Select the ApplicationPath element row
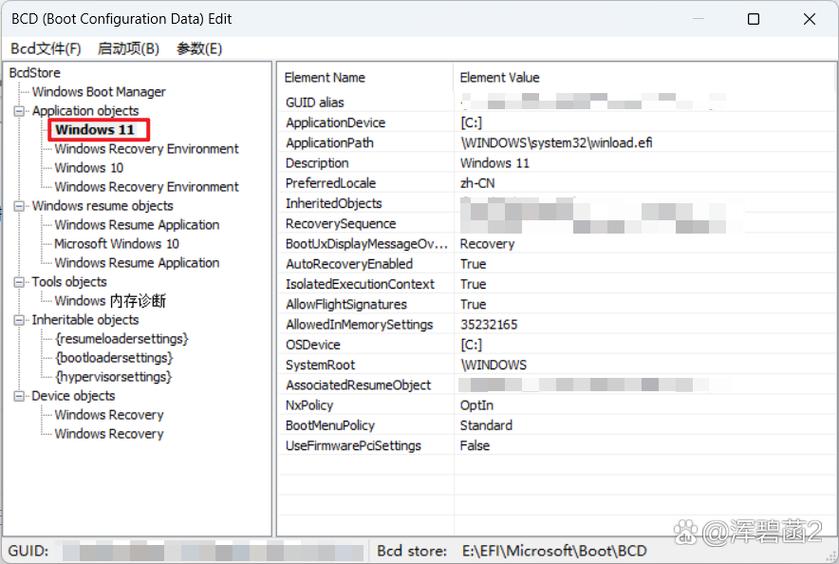The width and height of the screenshot is (839, 564). 556,143
